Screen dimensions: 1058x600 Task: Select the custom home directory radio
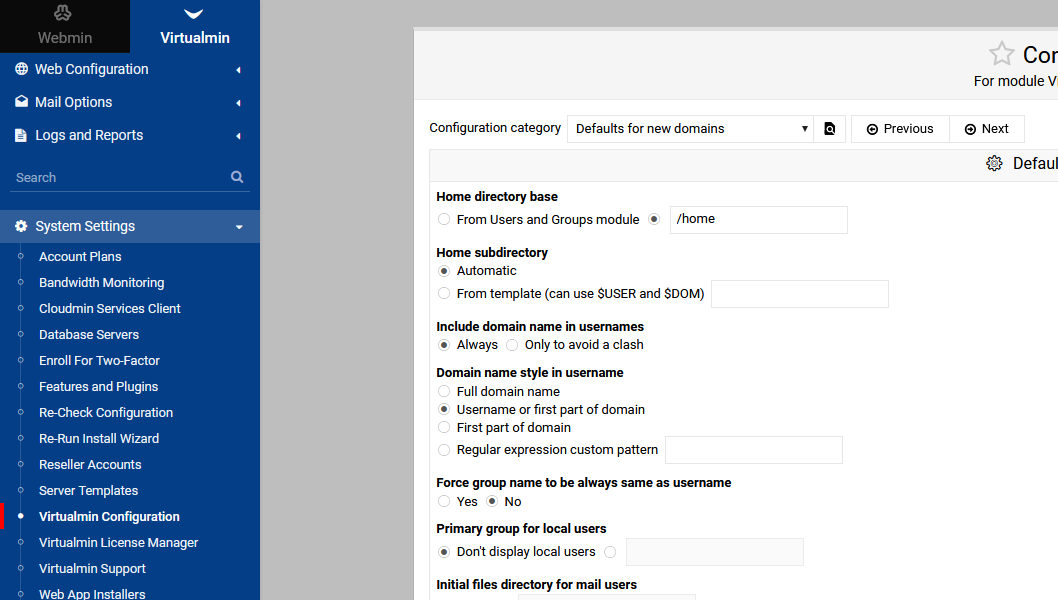pyautogui.click(x=654, y=219)
